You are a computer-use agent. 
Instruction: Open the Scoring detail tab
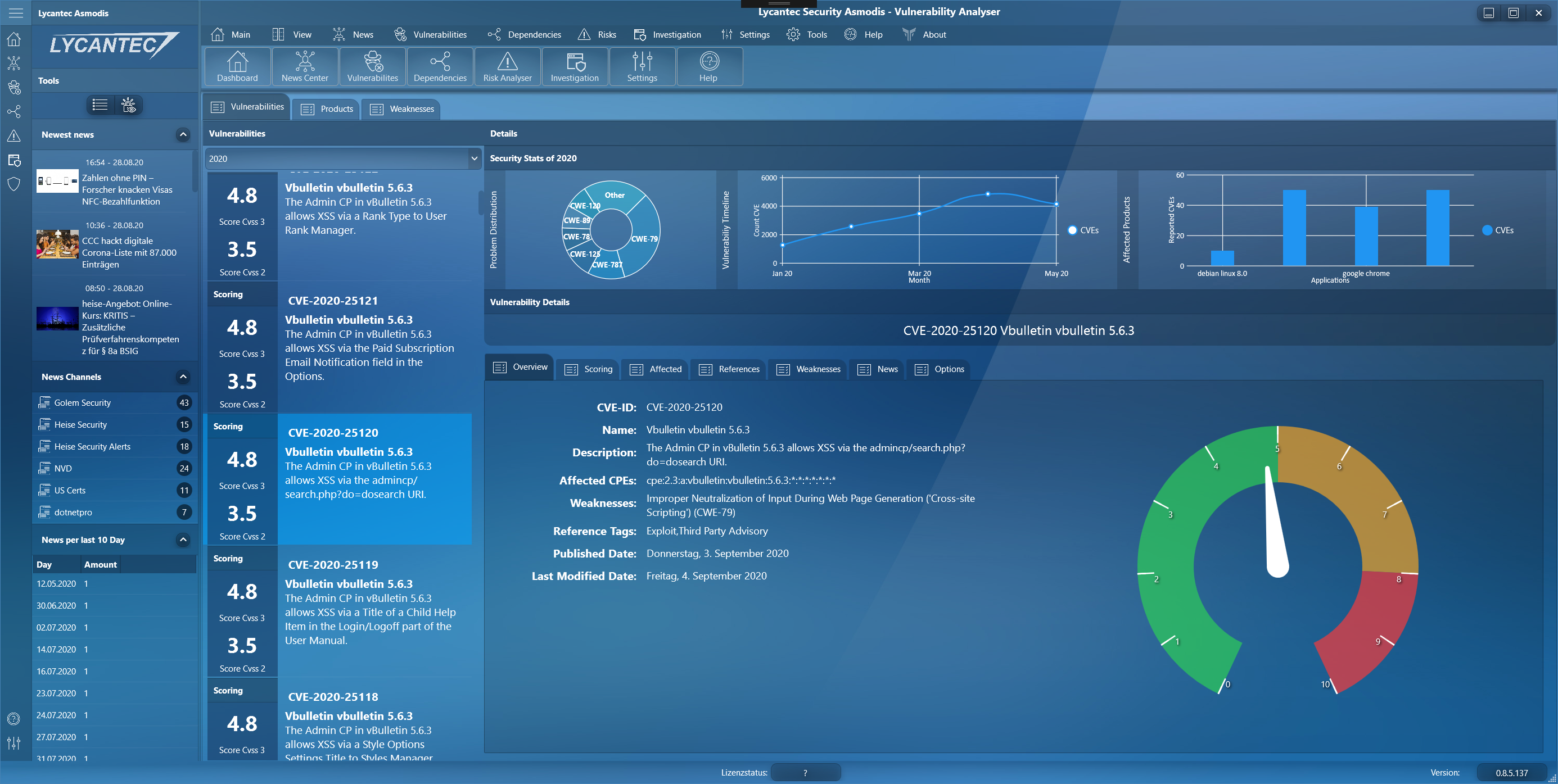(589, 369)
